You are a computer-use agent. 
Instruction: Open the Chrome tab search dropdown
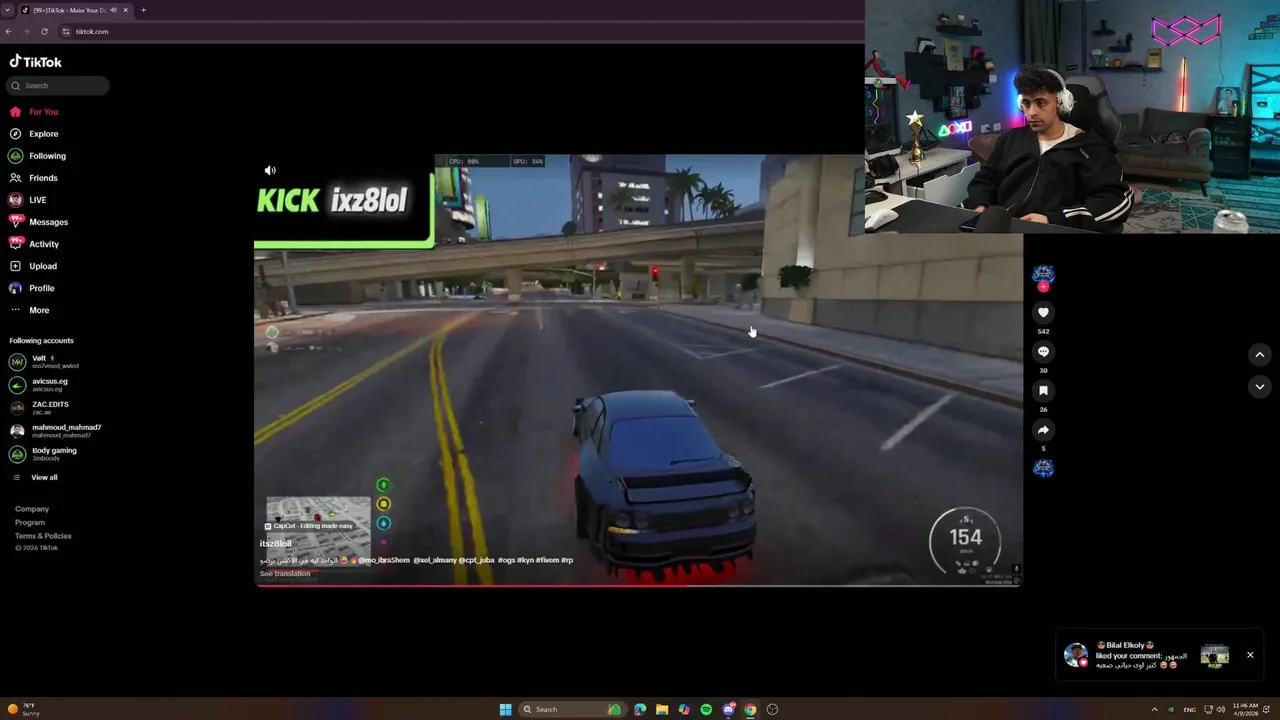pyautogui.click(x=9, y=10)
